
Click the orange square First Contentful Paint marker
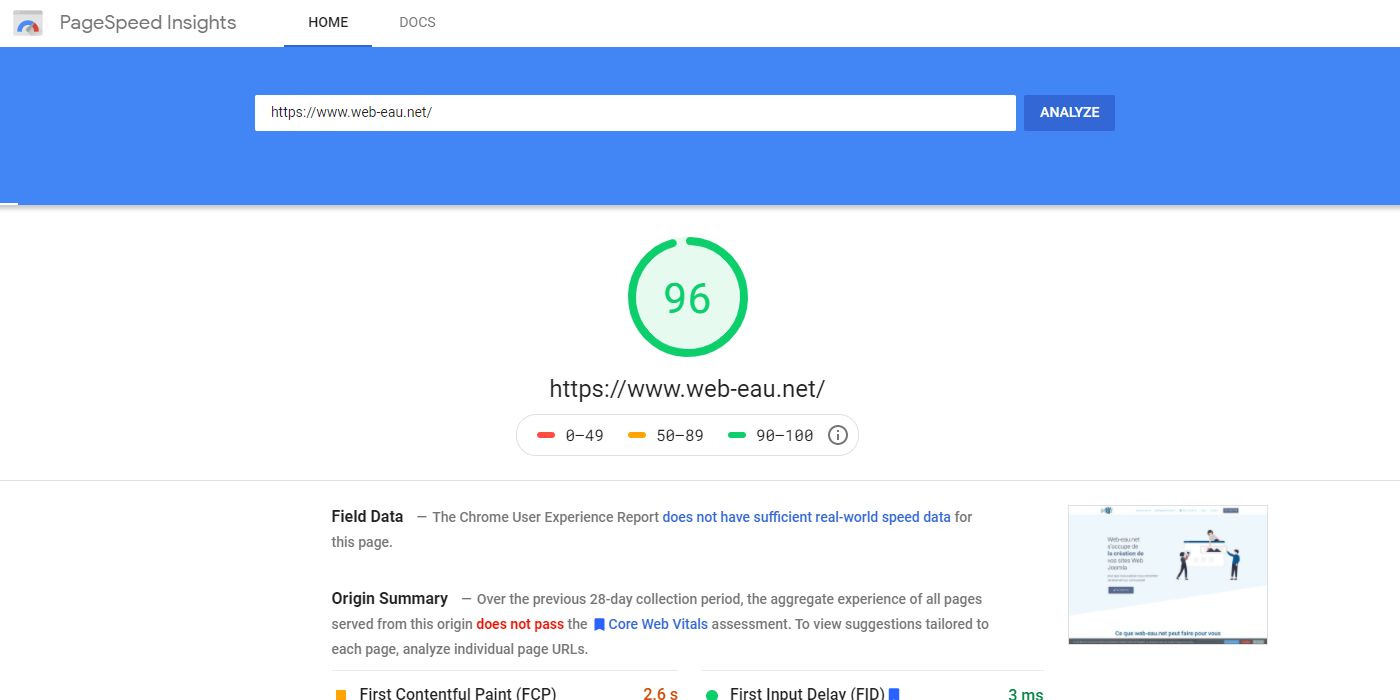(x=341, y=694)
